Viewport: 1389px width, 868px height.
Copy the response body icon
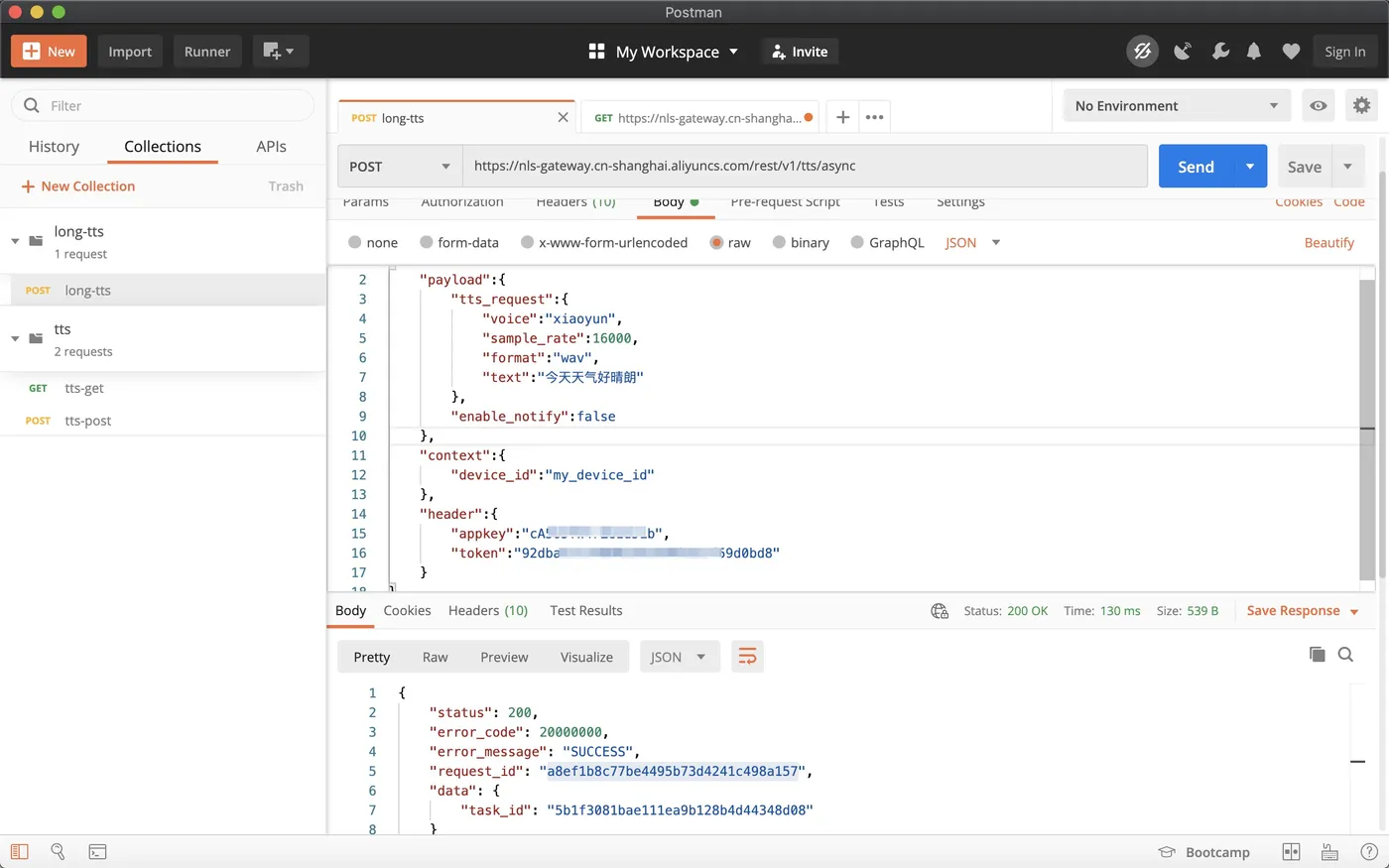1318,655
